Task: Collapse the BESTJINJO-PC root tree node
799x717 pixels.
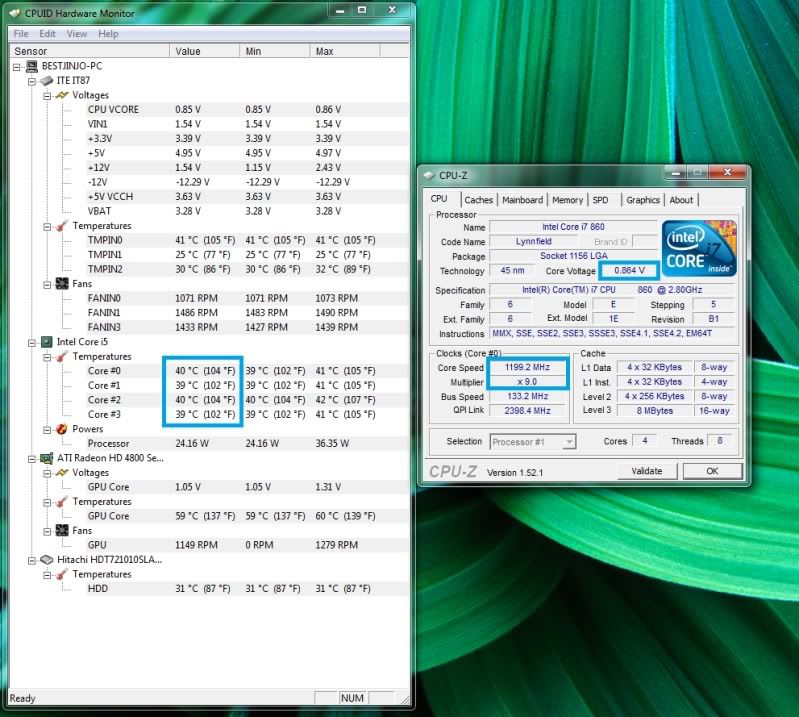Action: coord(17,66)
